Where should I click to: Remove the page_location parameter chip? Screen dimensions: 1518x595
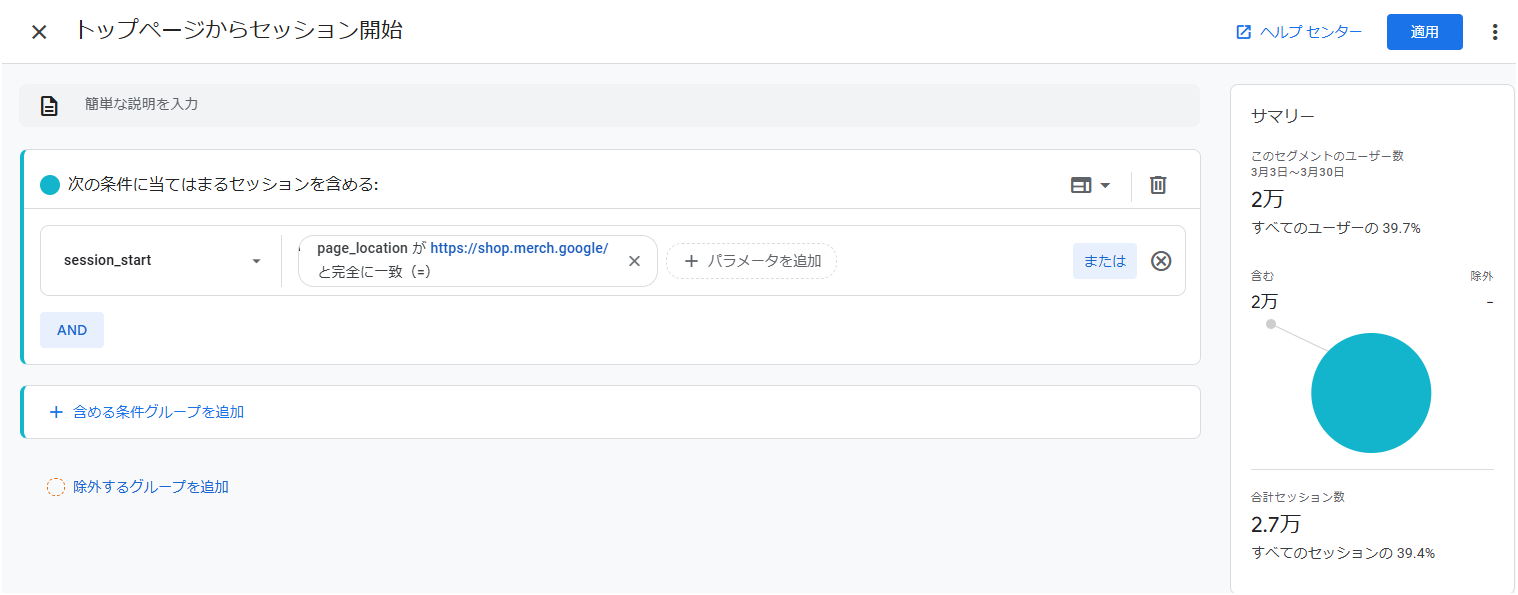[634, 261]
